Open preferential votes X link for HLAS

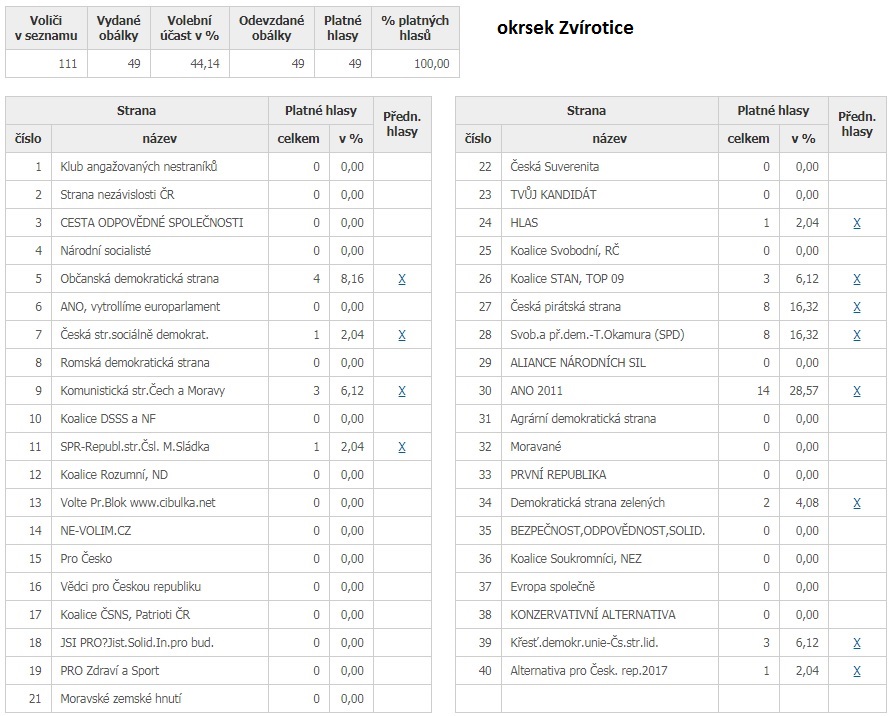(x=857, y=223)
